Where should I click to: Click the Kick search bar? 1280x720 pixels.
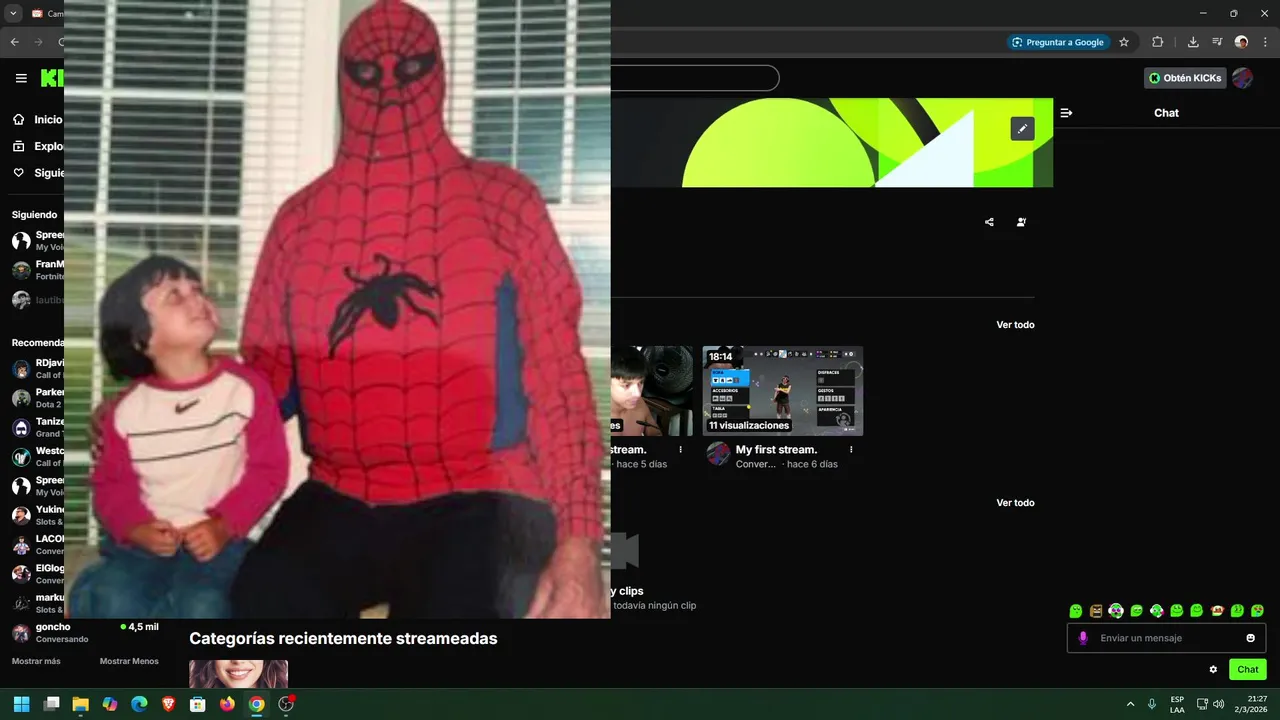694,78
